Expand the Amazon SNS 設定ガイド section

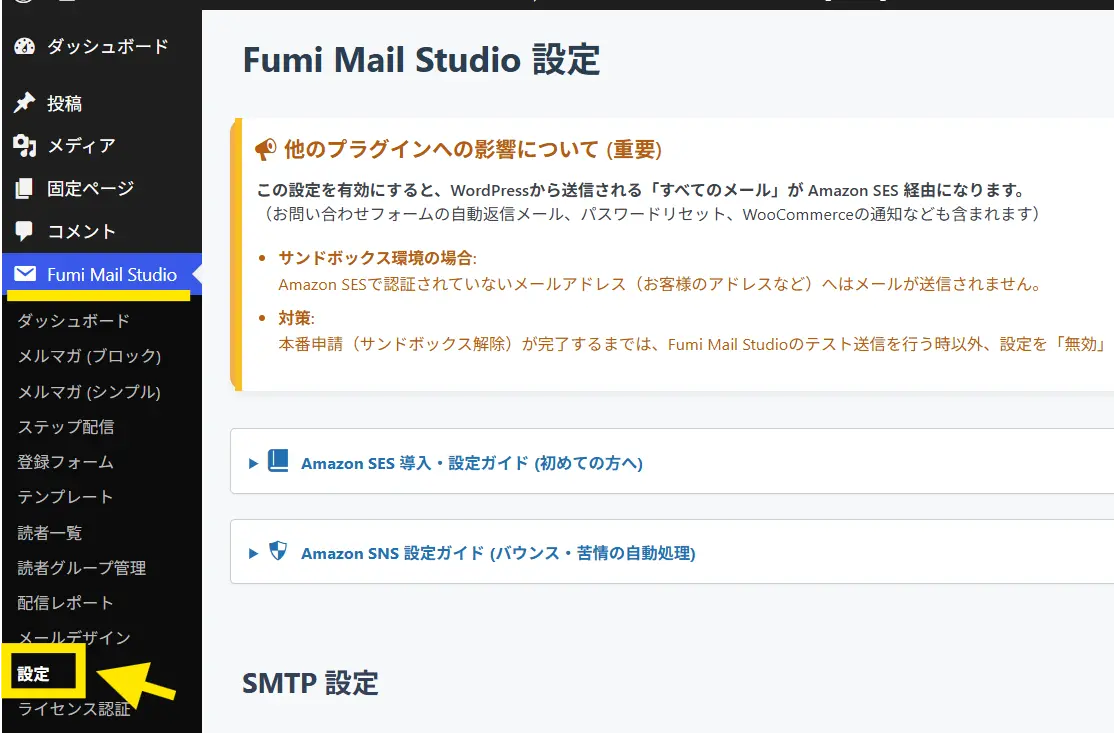click(x=497, y=553)
